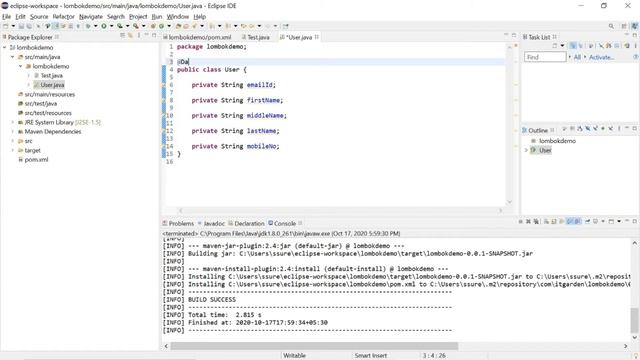
Task: Select pom.xml in Package Explorer
Action: pos(33,160)
